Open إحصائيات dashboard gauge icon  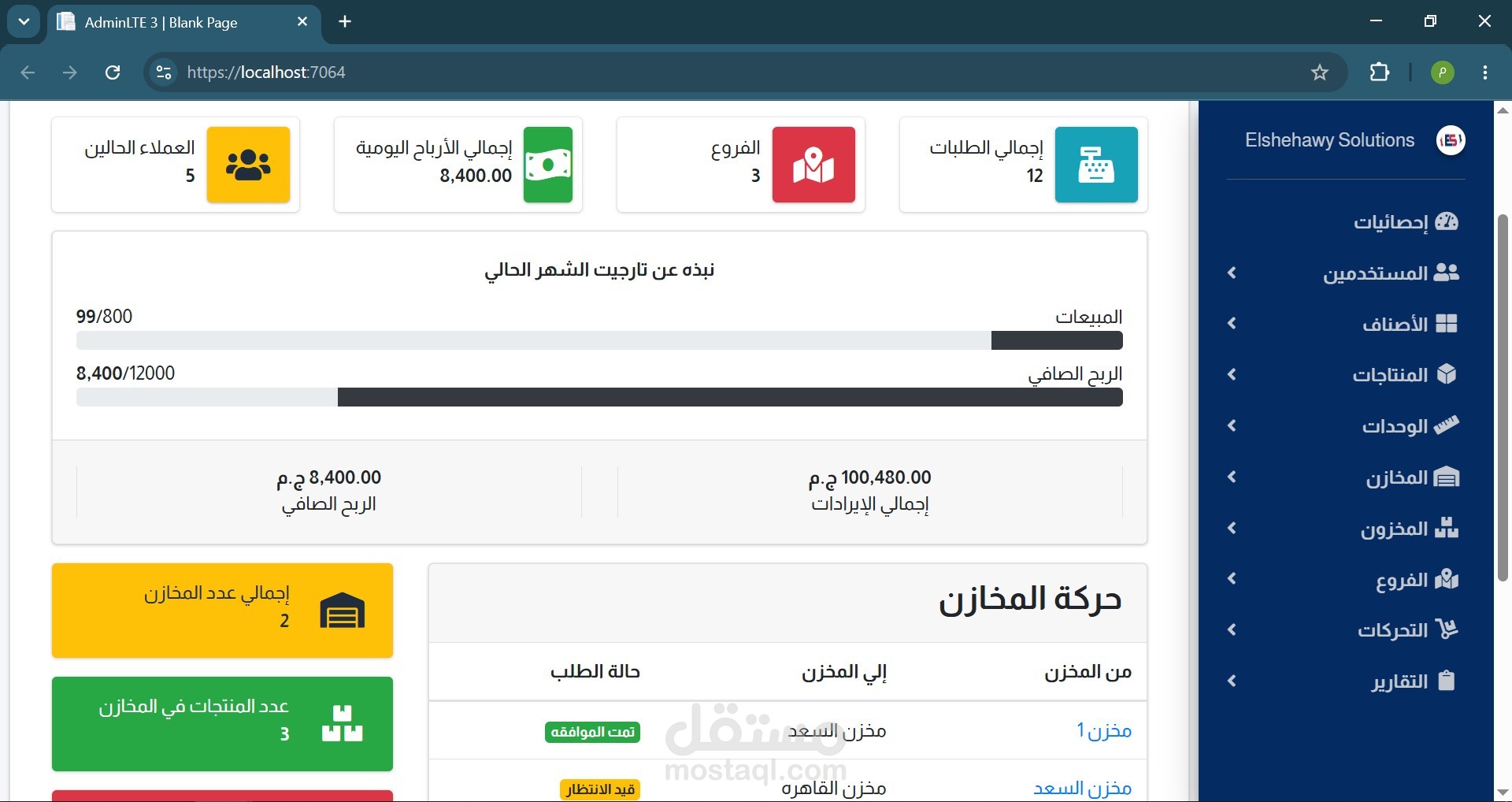1447,222
